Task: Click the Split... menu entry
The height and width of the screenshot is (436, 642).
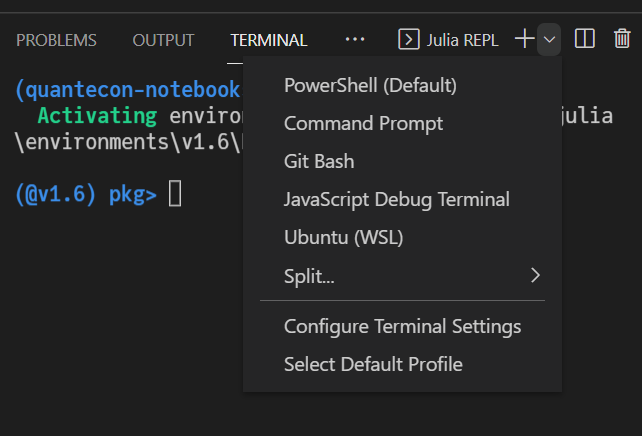Action: pyautogui.click(x=309, y=276)
